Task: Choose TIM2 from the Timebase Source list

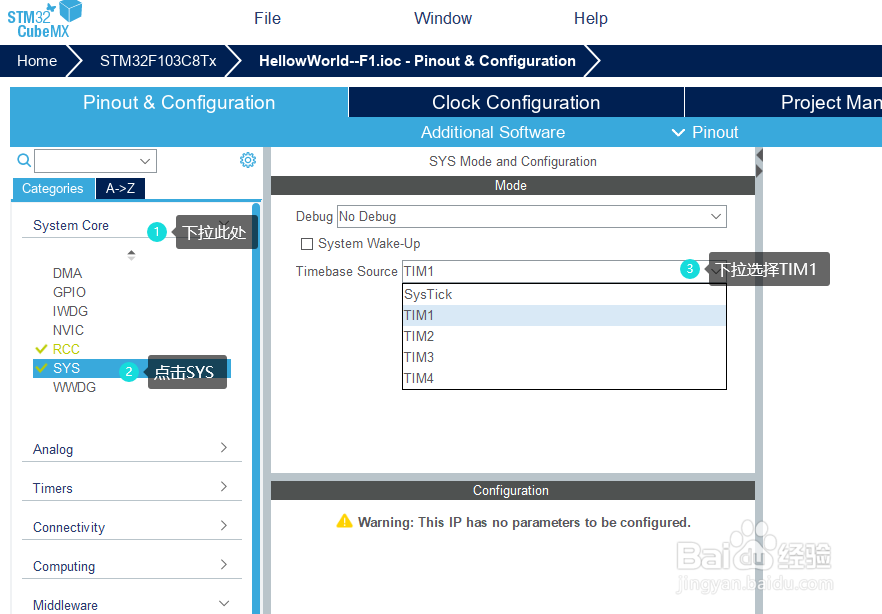Action: 564,336
